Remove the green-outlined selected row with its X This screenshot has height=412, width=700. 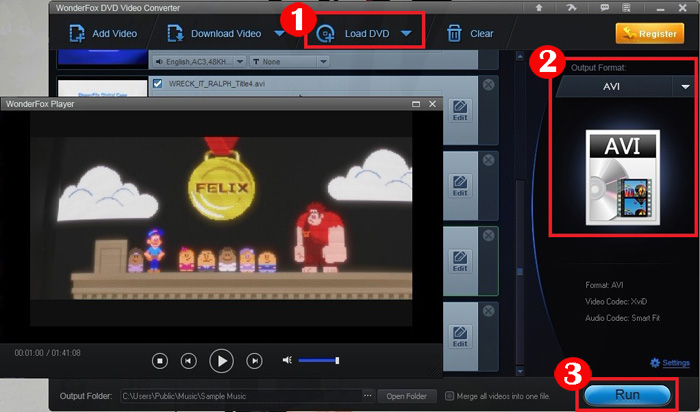[488, 235]
